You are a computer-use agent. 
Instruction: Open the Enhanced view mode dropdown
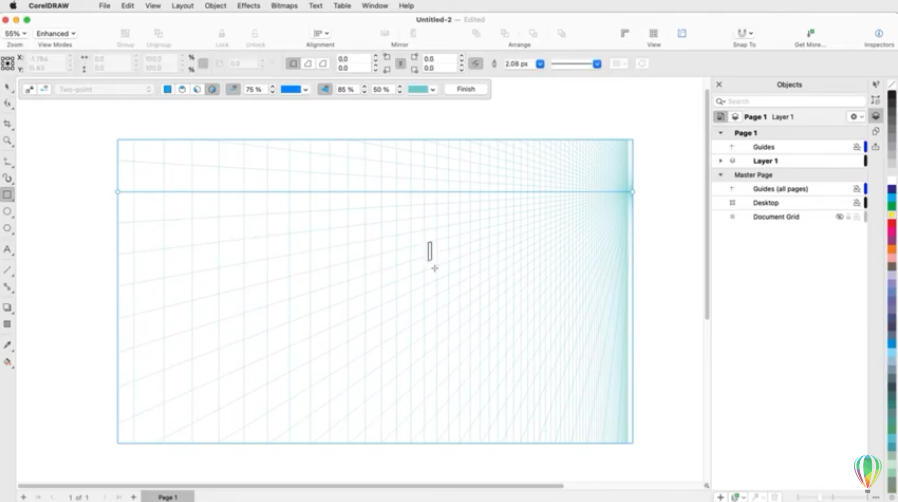56,33
